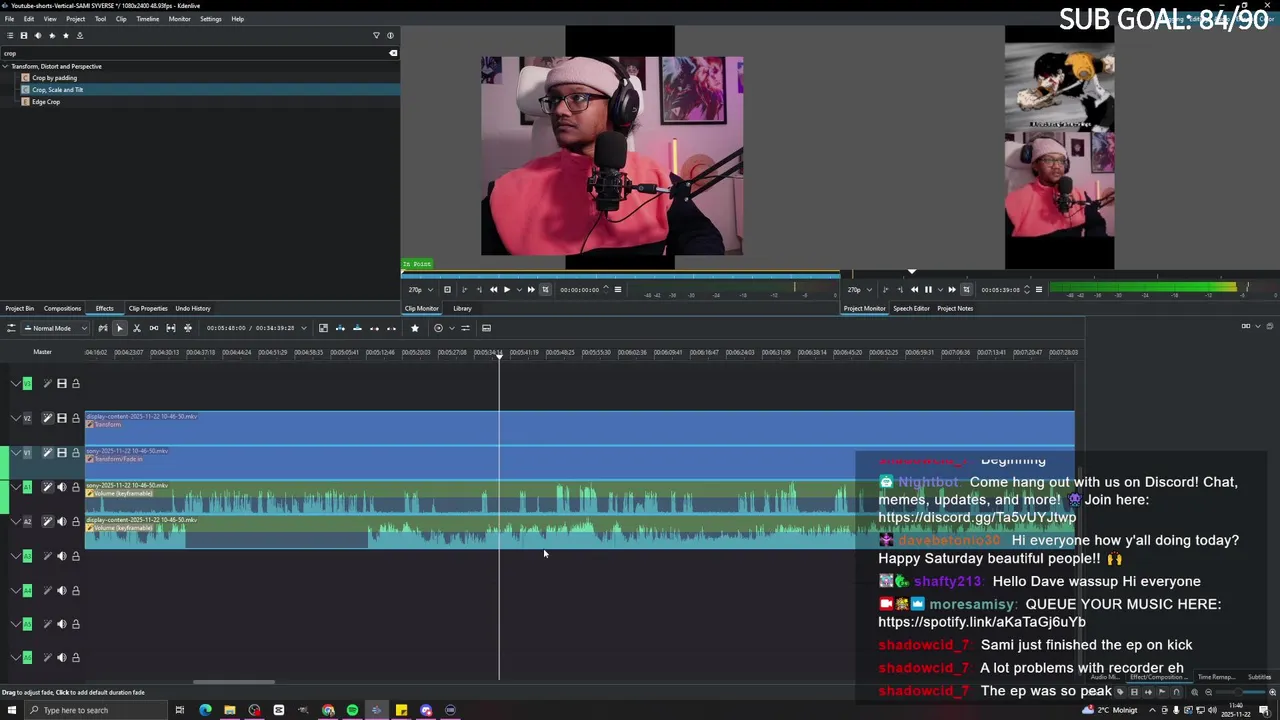Mute audio track A3

[61, 556]
